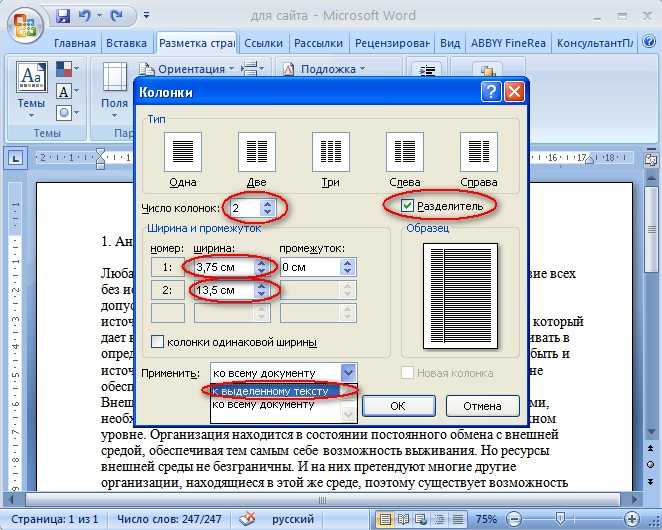662x530 pixels.
Task: Select the "Справа" column layout icon
Action: (478, 152)
